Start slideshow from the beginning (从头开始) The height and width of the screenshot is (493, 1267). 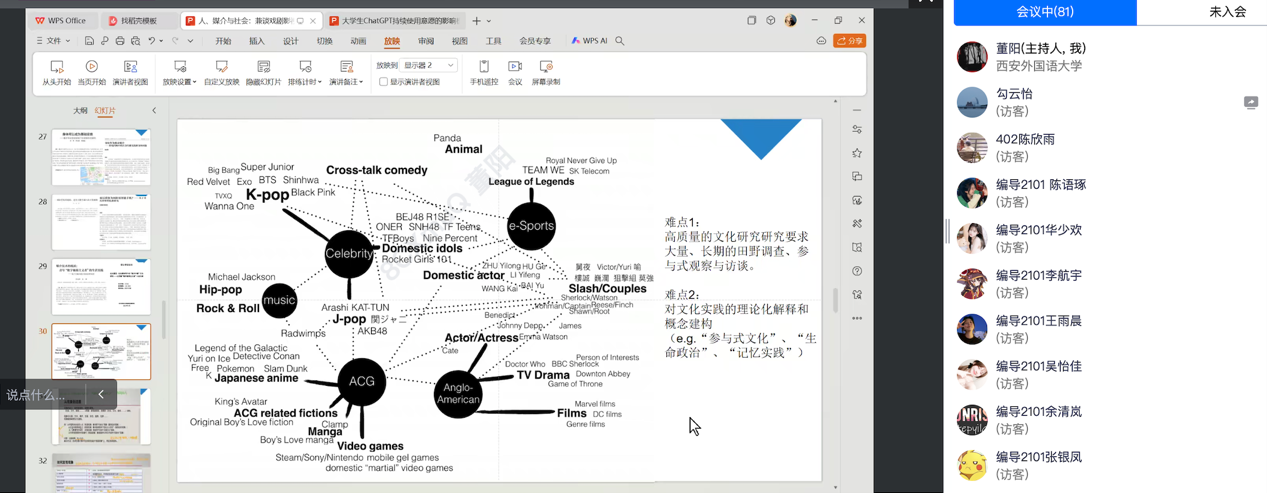(x=56, y=72)
